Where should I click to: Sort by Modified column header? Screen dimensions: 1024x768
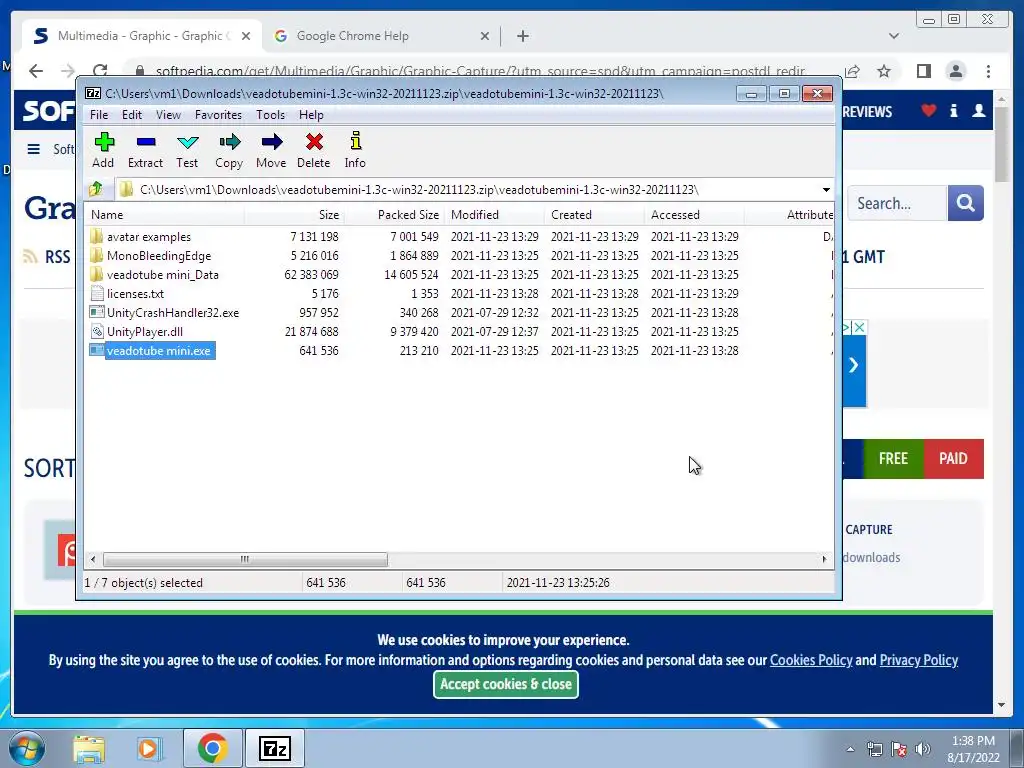click(x=494, y=215)
